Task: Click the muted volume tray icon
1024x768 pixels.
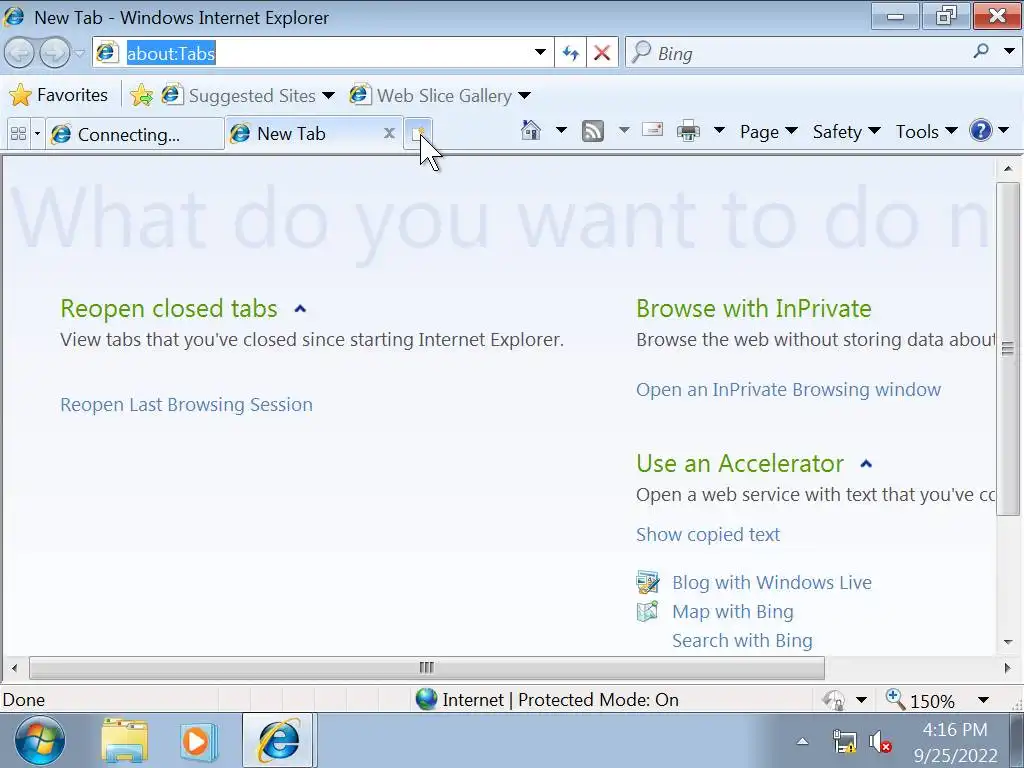Action: [x=880, y=742]
